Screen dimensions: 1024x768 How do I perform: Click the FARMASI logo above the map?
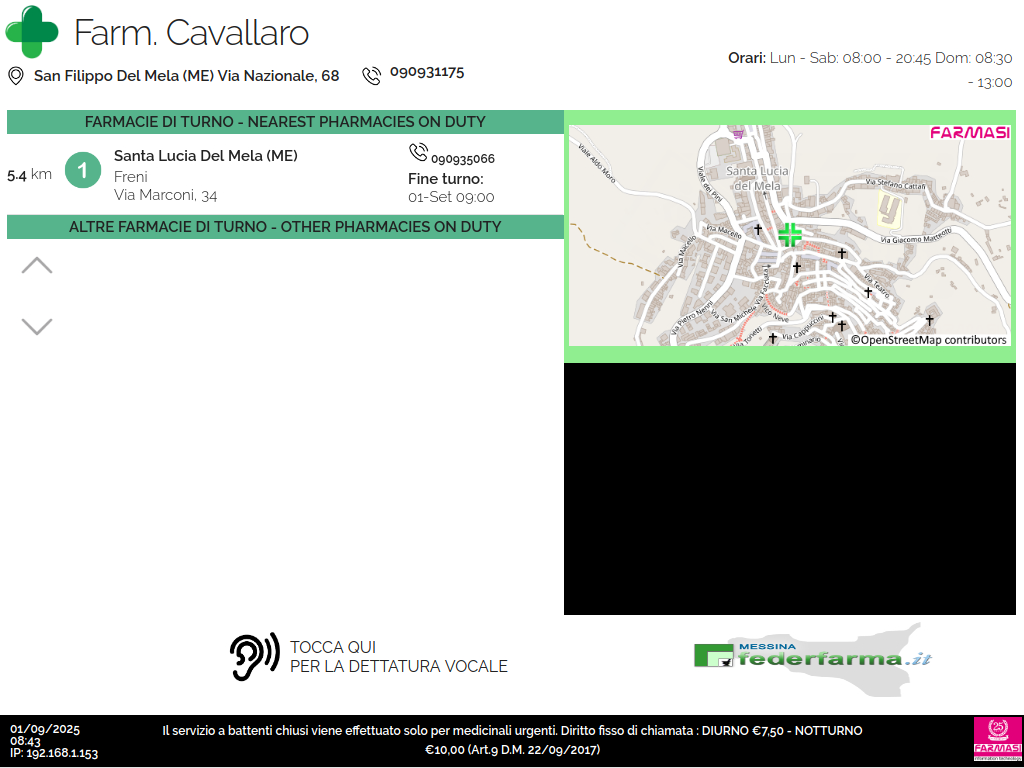969,133
